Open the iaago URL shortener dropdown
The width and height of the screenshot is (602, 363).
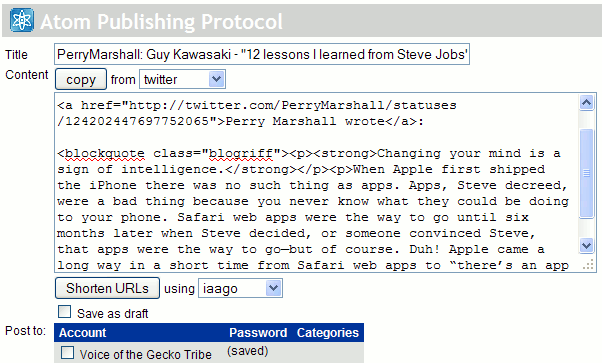(240, 288)
